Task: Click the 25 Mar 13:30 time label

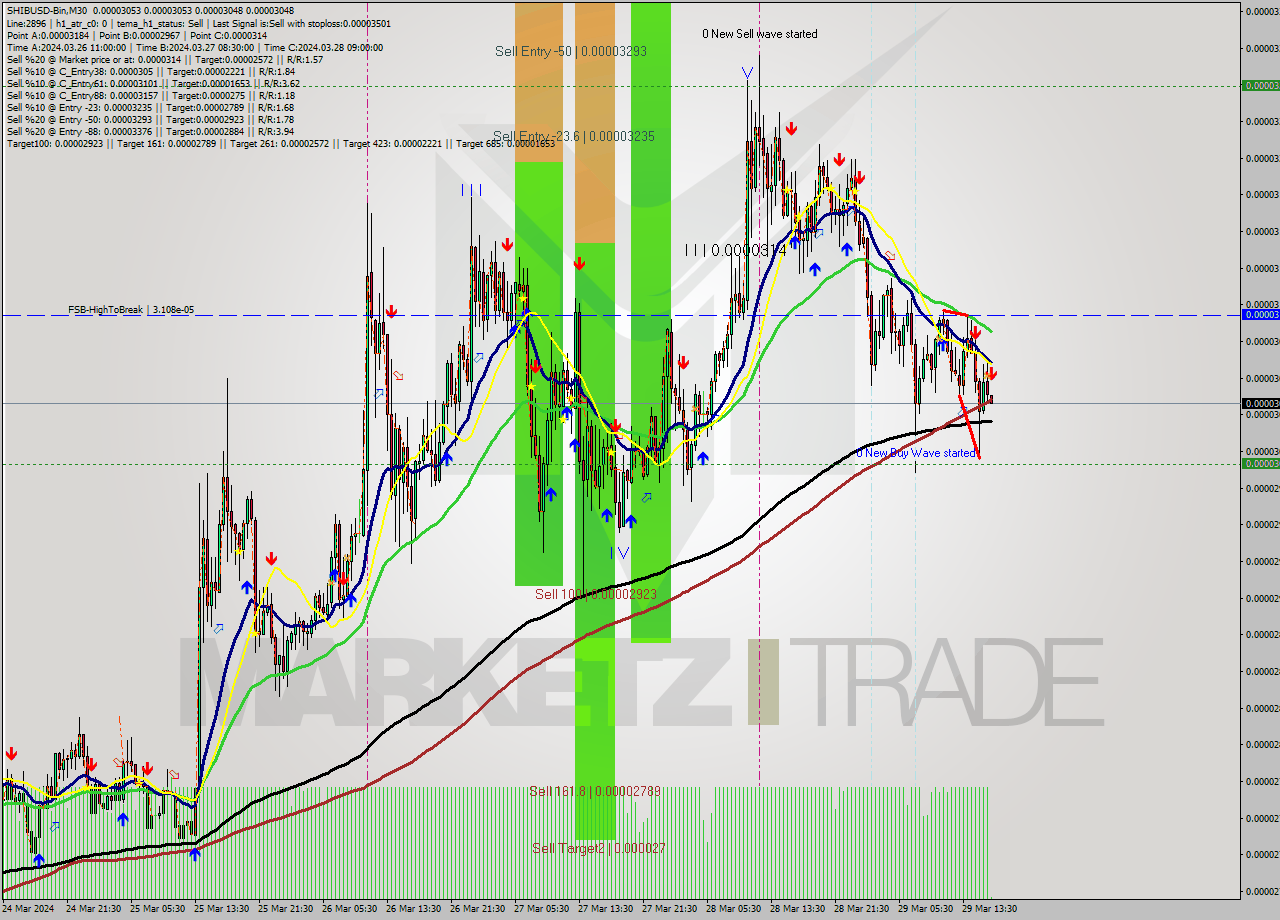Action: [221, 909]
